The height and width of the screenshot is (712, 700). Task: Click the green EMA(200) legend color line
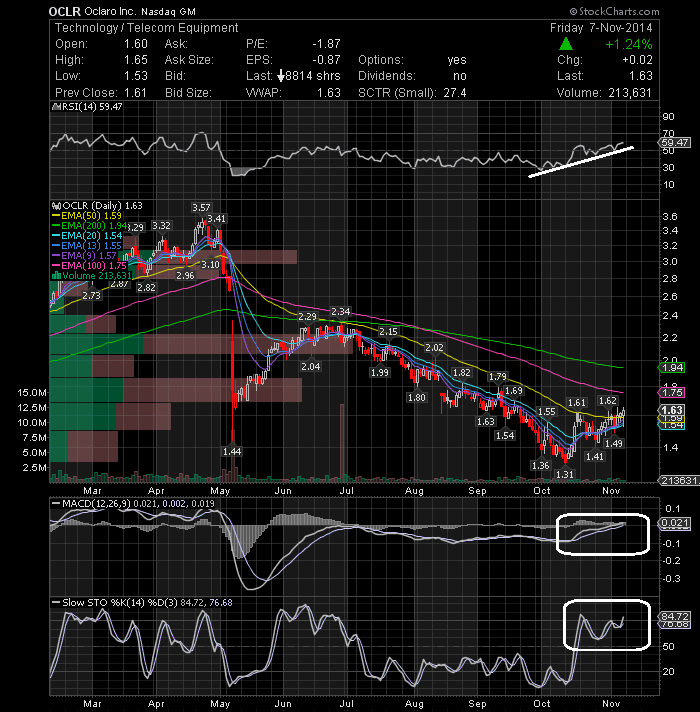(x=56, y=226)
